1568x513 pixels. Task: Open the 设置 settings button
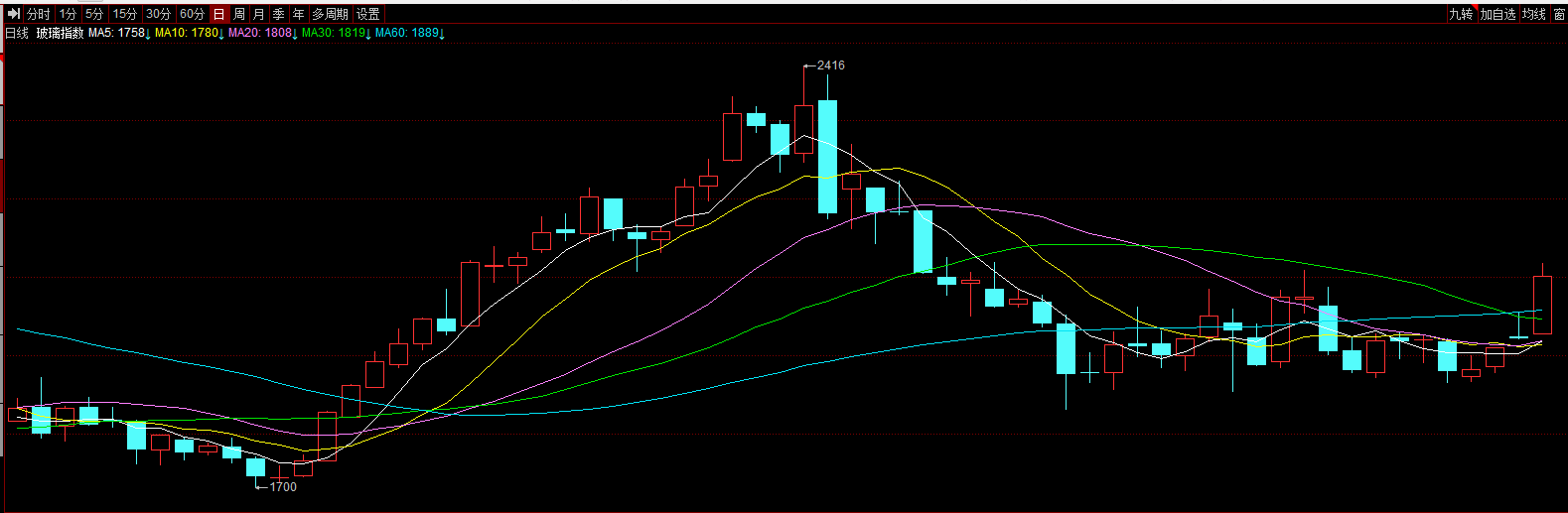coord(368,14)
